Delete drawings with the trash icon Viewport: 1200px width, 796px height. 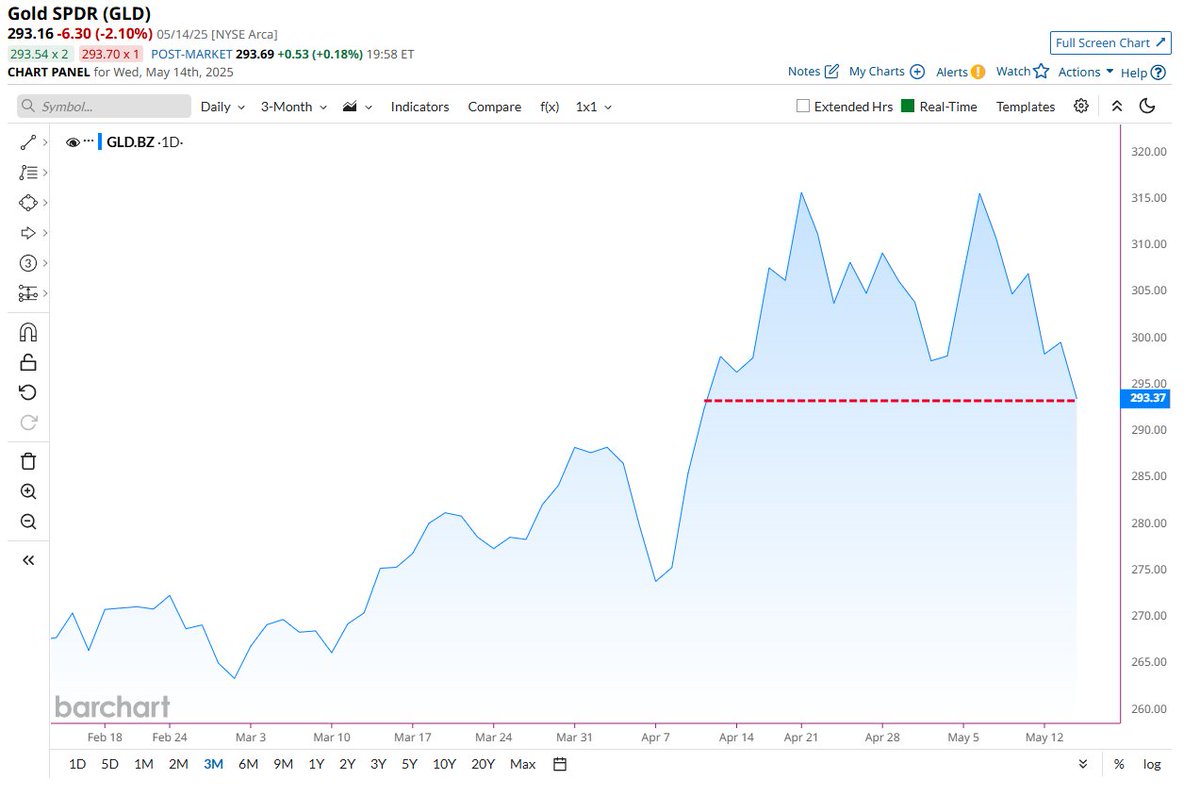tap(28, 461)
